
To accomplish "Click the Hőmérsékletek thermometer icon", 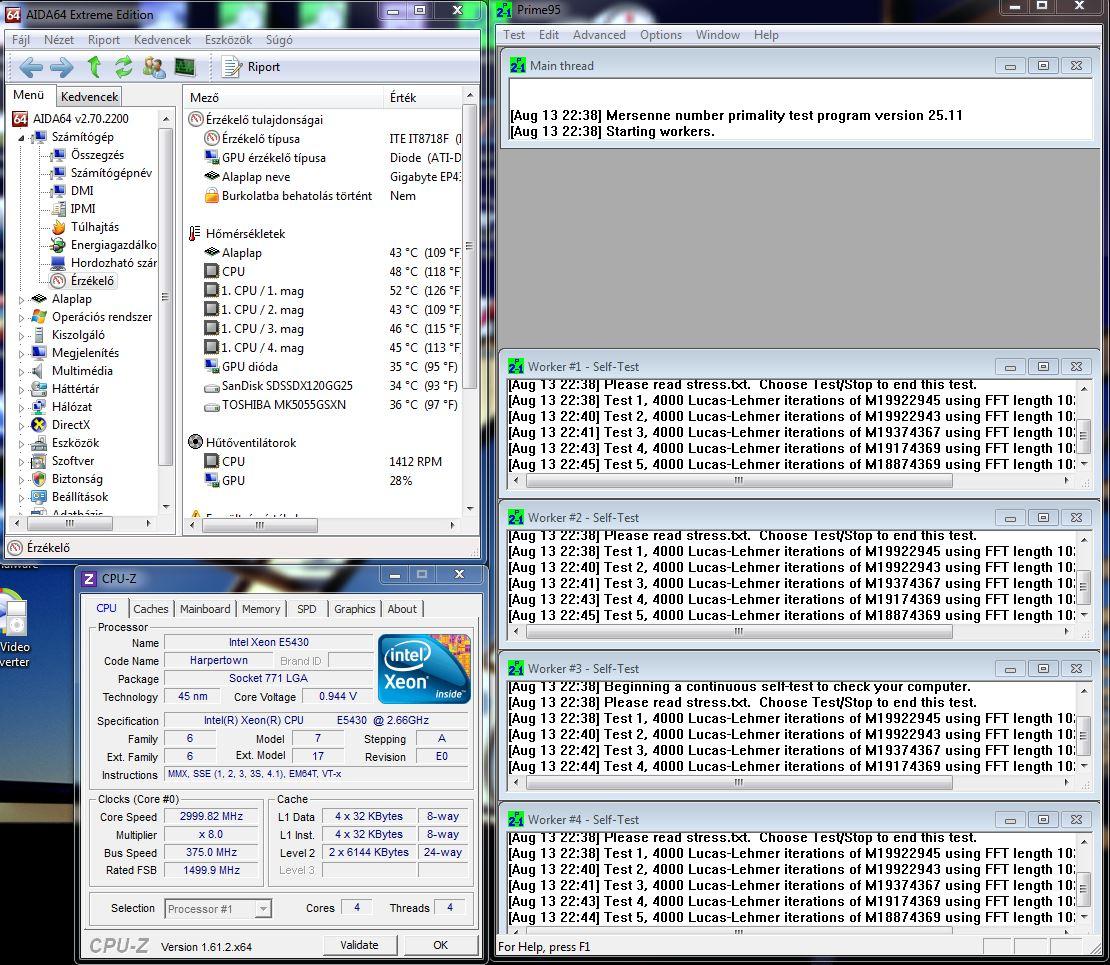I will tap(195, 234).
